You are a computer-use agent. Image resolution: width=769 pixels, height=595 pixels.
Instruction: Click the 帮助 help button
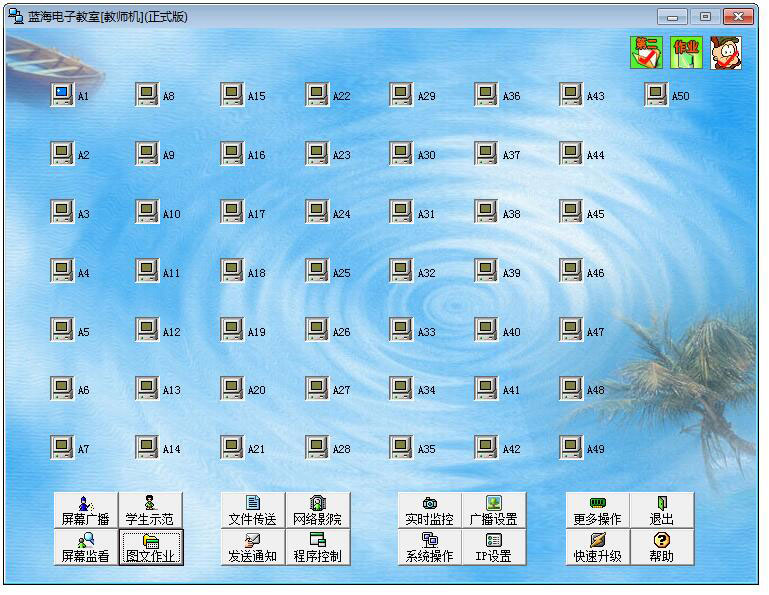click(661, 547)
